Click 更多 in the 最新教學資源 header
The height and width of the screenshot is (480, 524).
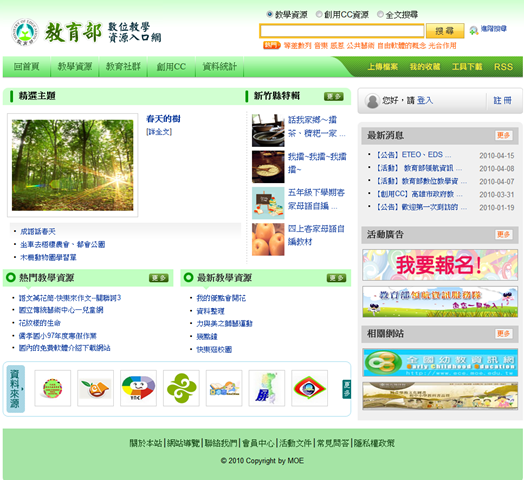pos(337,278)
